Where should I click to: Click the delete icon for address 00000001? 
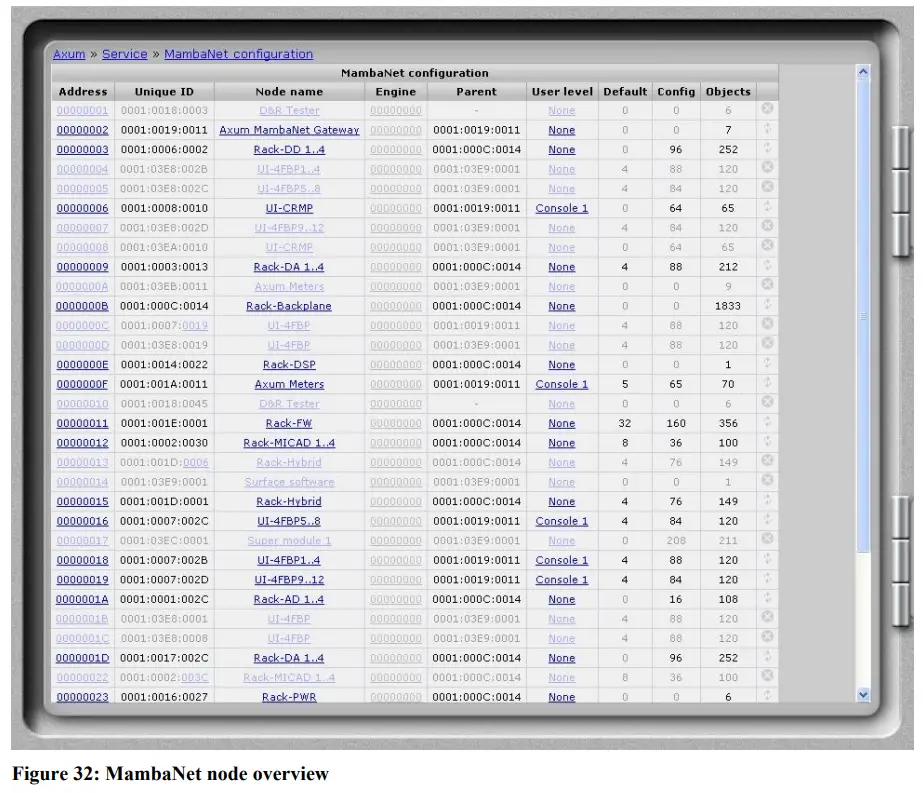tap(767, 110)
